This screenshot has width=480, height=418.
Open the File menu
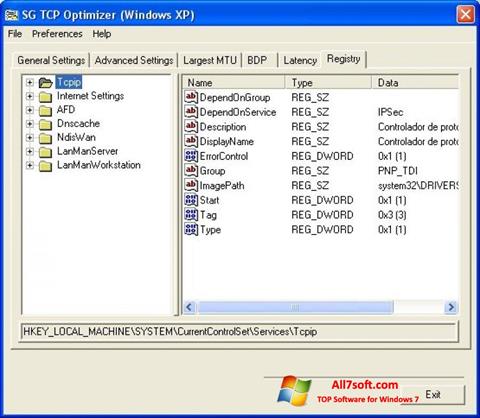(x=15, y=34)
